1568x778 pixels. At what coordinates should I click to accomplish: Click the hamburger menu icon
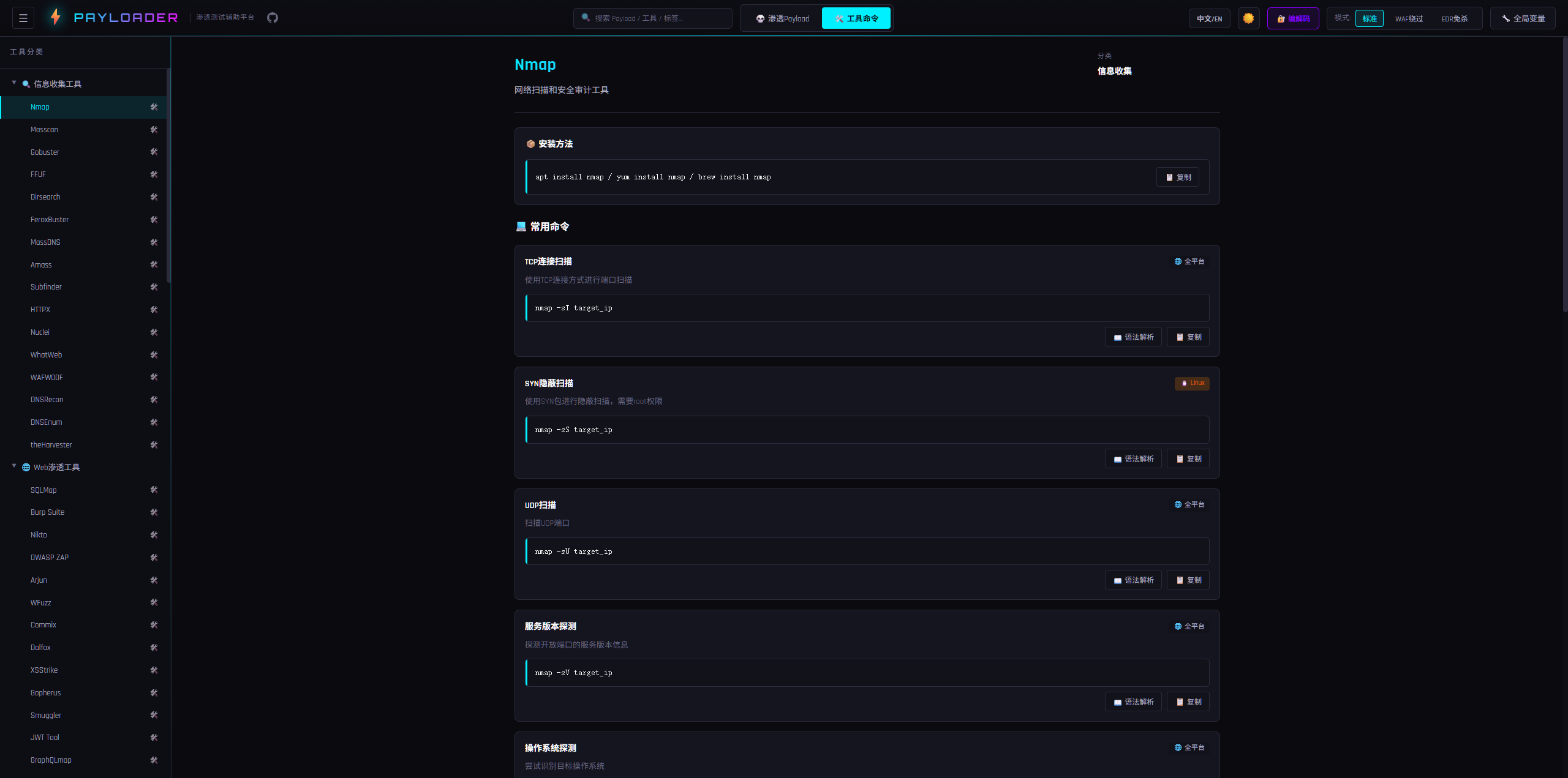point(23,18)
